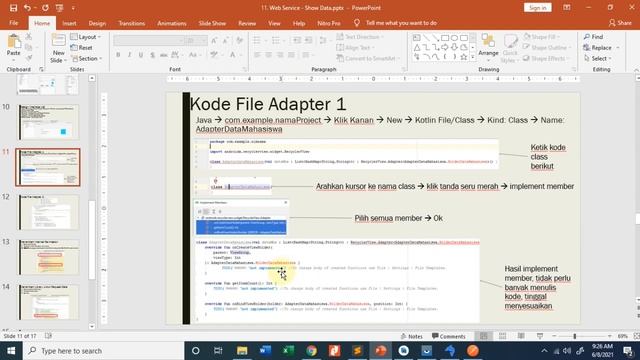Open Excel from taskbar
640x360 pixels.
click(x=288, y=351)
